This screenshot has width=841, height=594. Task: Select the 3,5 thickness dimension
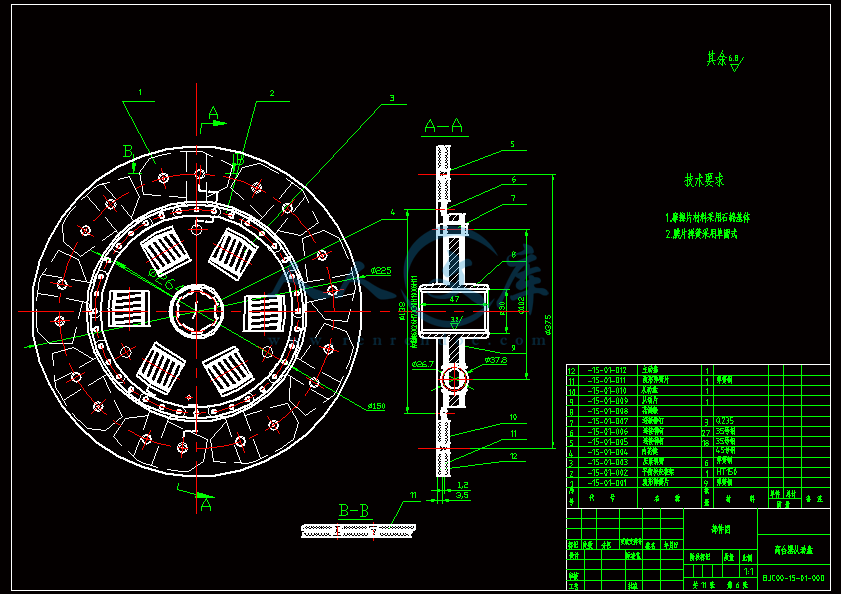click(x=463, y=495)
